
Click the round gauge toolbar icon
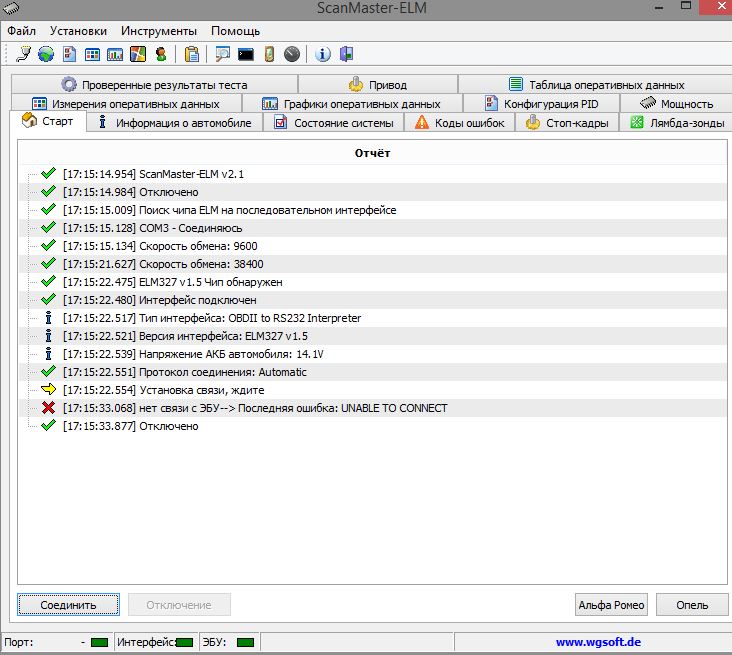coord(292,54)
